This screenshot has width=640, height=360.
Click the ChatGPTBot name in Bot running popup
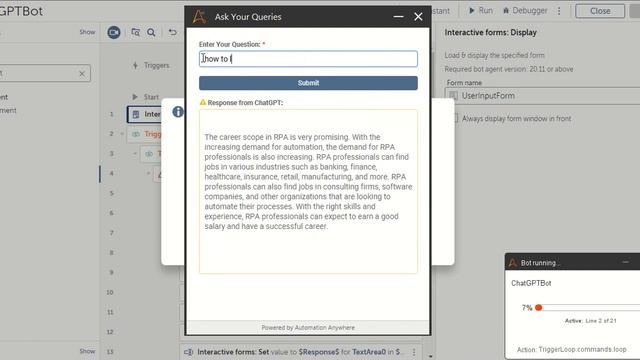[x=531, y=283]
